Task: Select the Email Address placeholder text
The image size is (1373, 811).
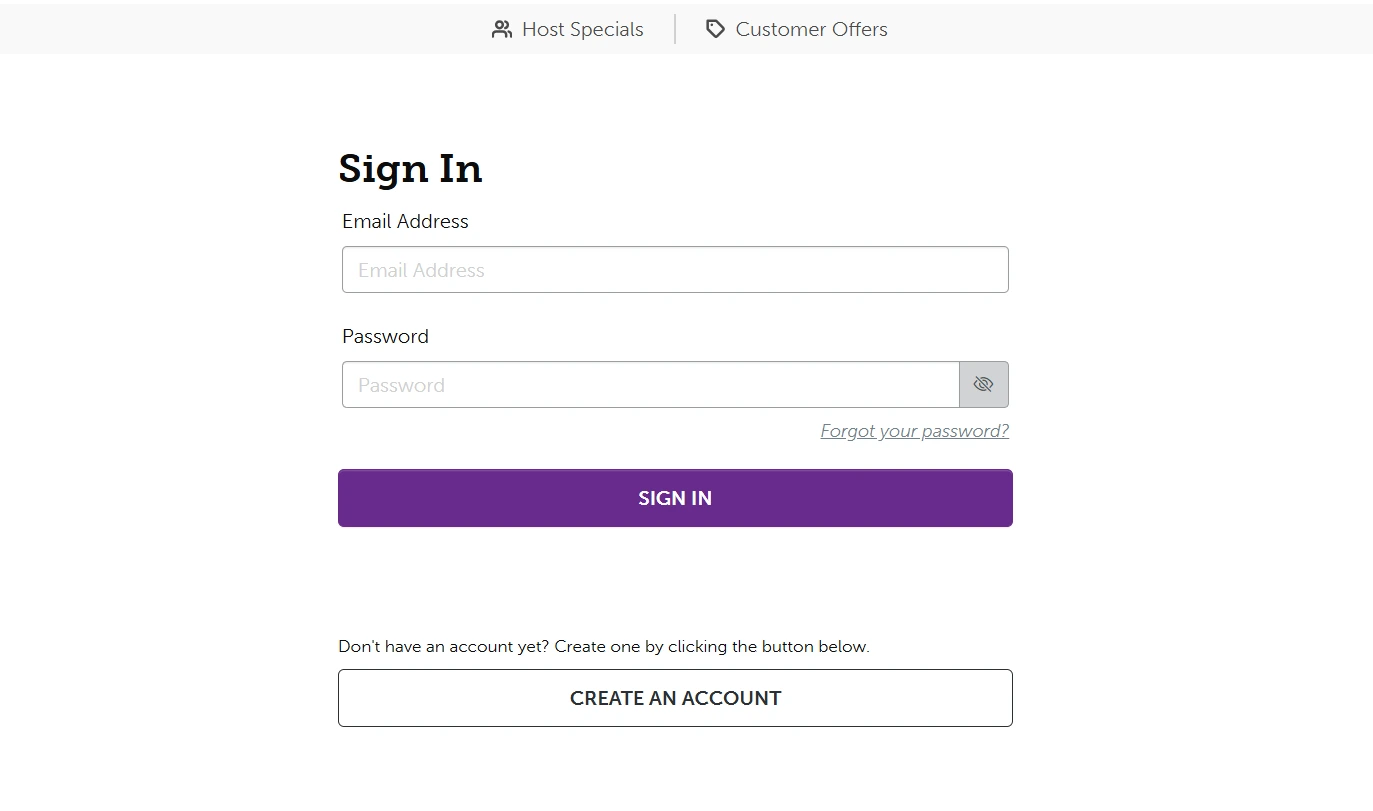Action: [x=421, y=270]
